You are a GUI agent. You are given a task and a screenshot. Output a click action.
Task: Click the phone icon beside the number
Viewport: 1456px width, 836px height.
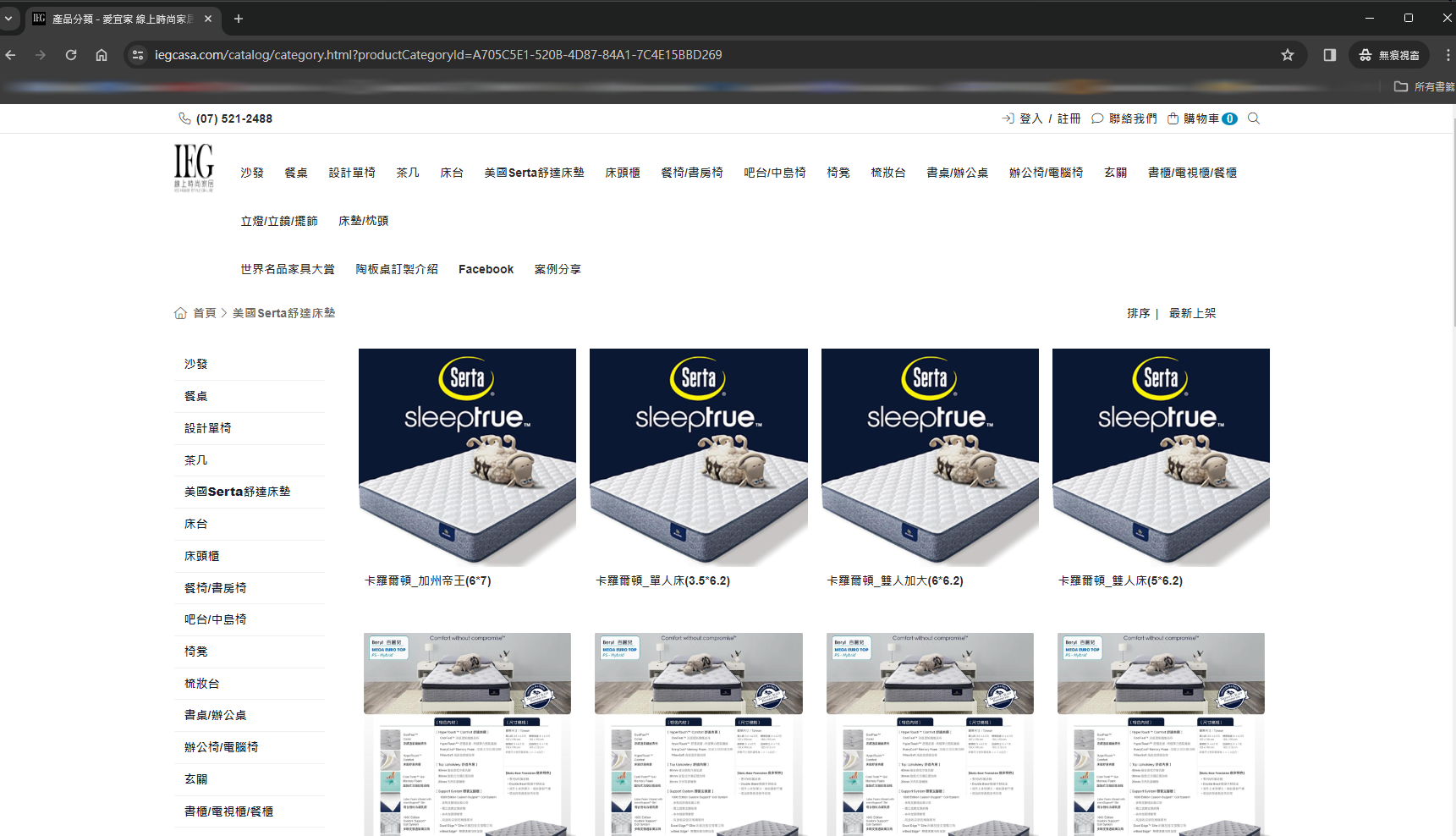184,118
